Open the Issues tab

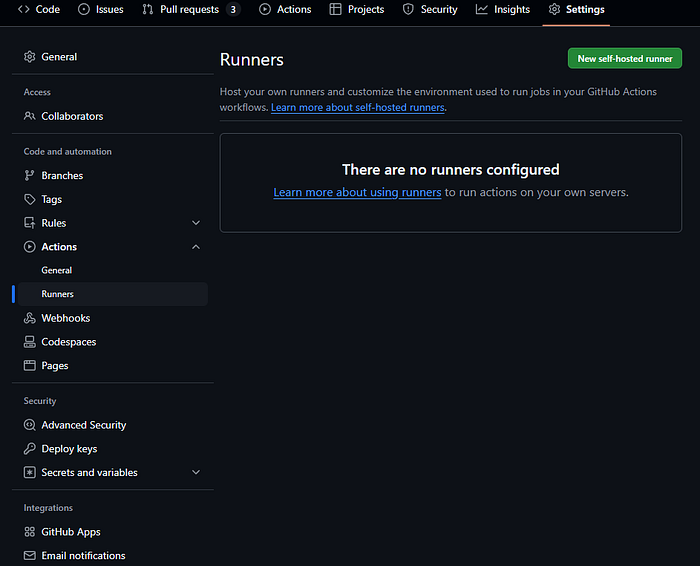[x=101, y=9]
